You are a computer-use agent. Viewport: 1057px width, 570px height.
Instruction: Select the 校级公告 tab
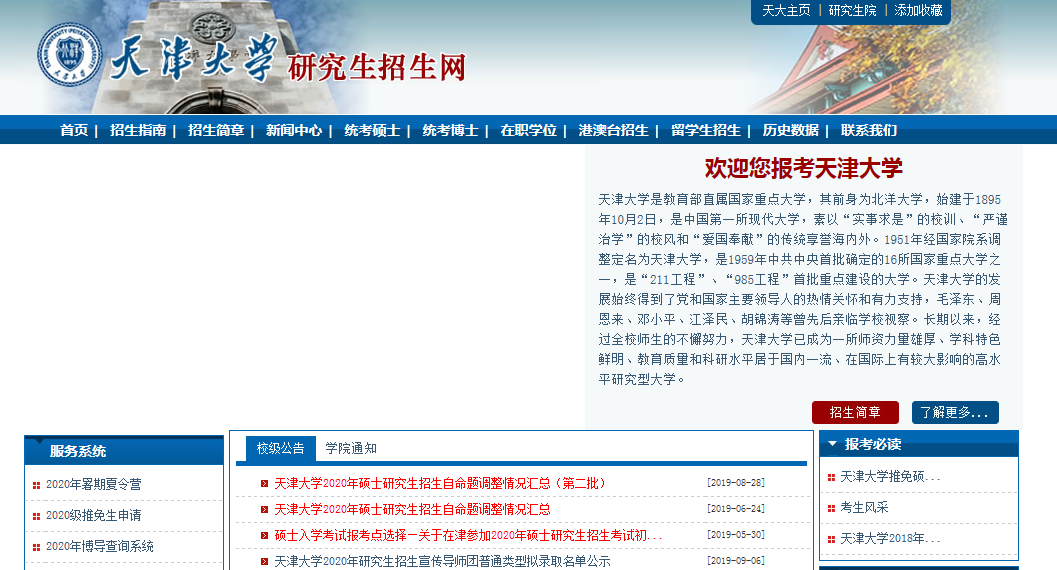[280, 448]
